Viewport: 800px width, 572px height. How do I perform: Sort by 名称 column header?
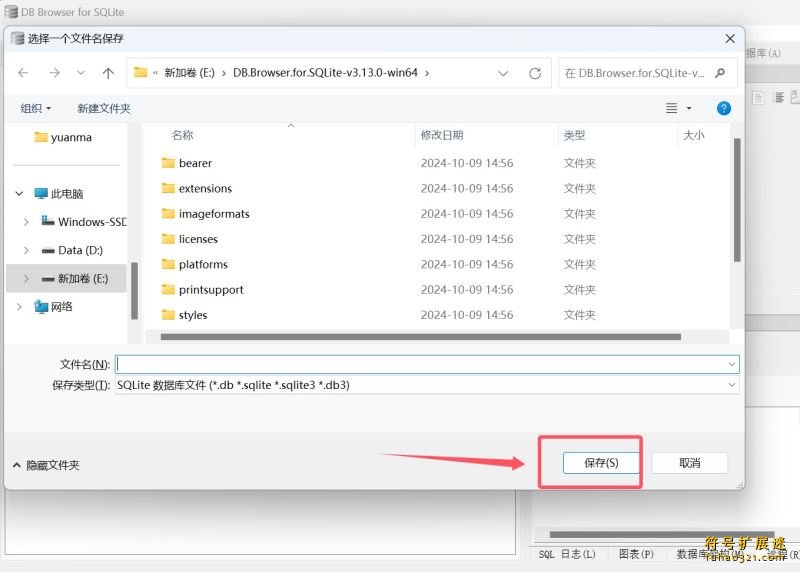pos(183,135)
